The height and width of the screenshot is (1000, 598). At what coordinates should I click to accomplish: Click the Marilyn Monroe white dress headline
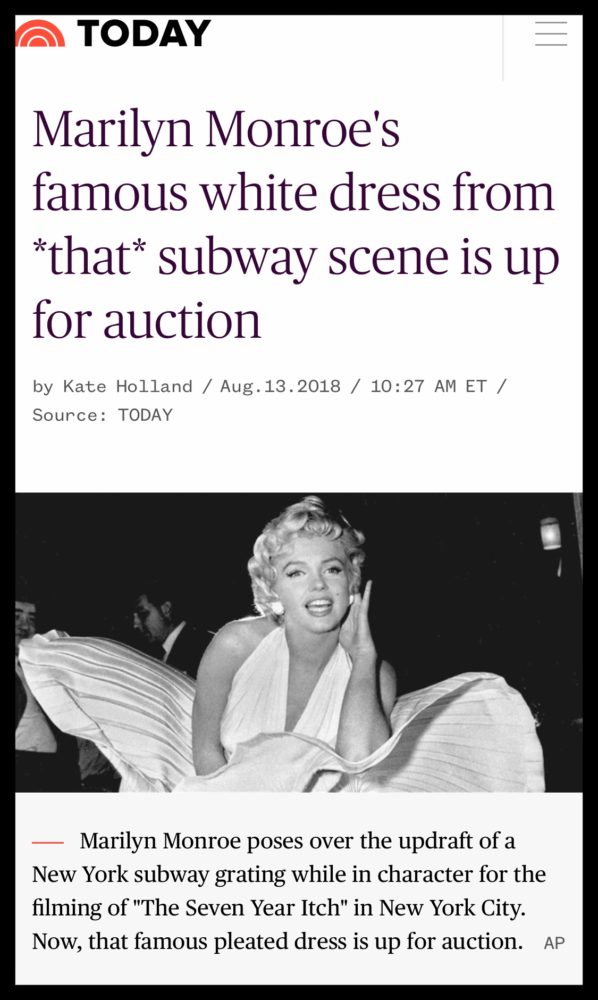click(x=296, y=224)
